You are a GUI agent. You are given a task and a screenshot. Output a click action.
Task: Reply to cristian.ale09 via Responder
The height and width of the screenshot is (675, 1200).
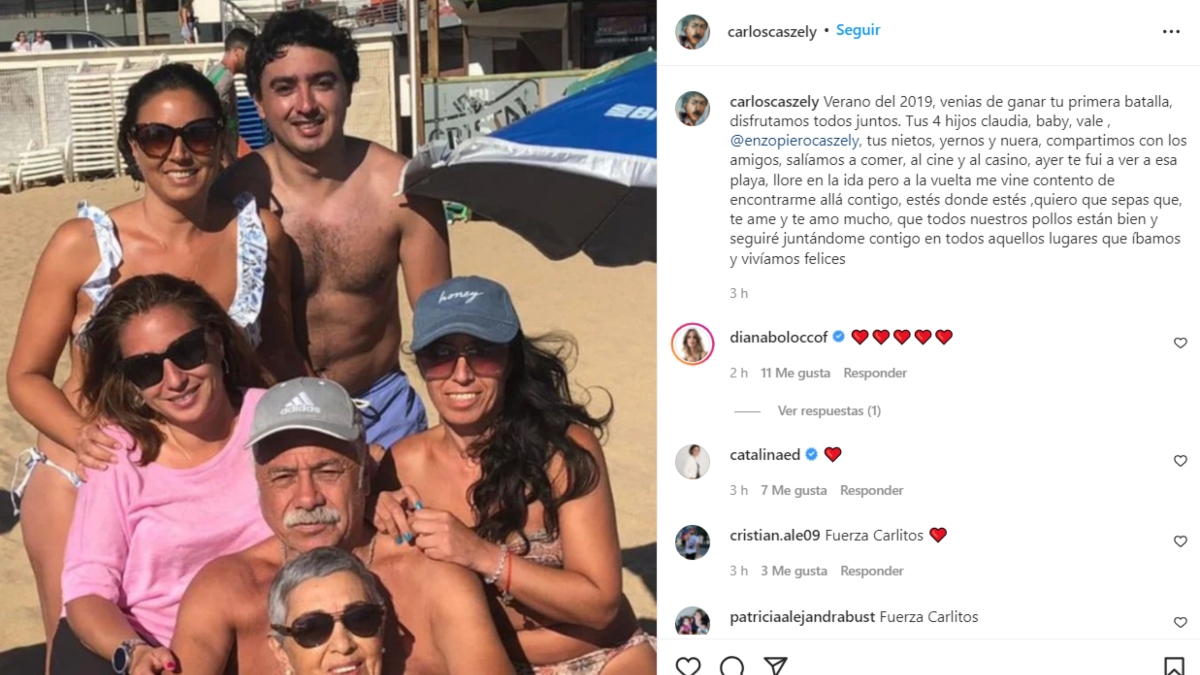(x=872, y=571)
